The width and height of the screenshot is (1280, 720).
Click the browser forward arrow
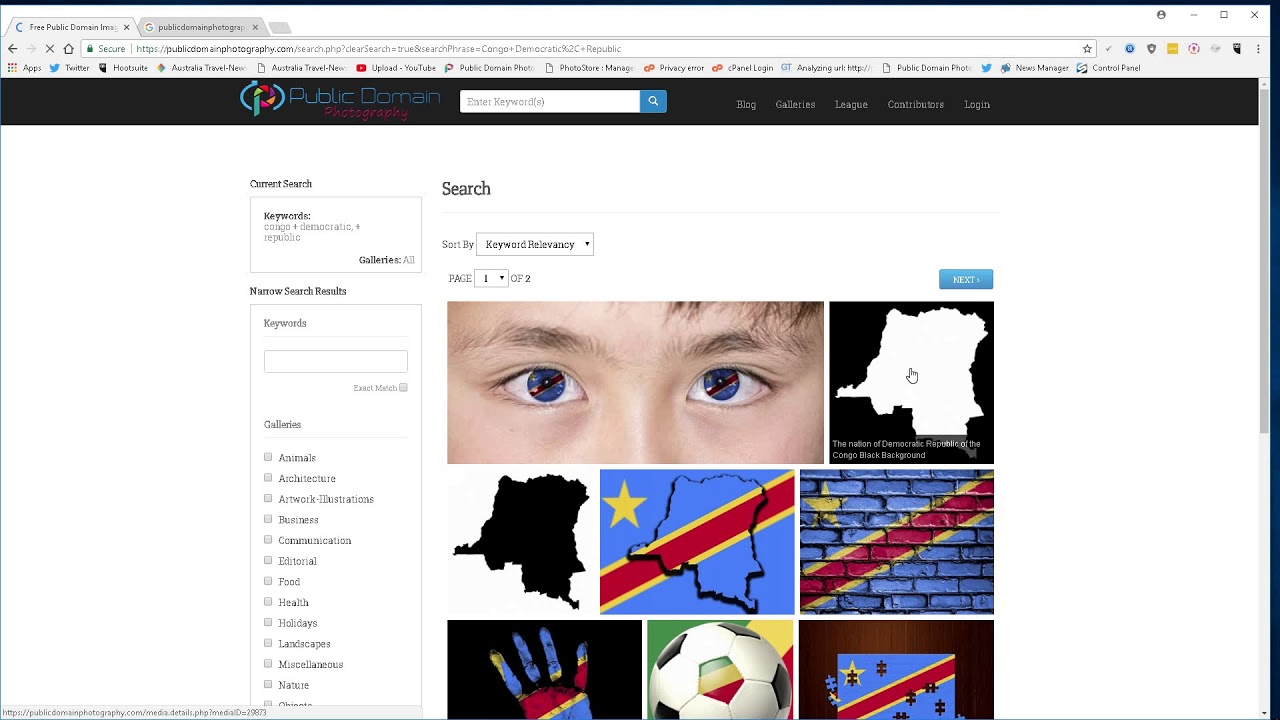point(31,48)
